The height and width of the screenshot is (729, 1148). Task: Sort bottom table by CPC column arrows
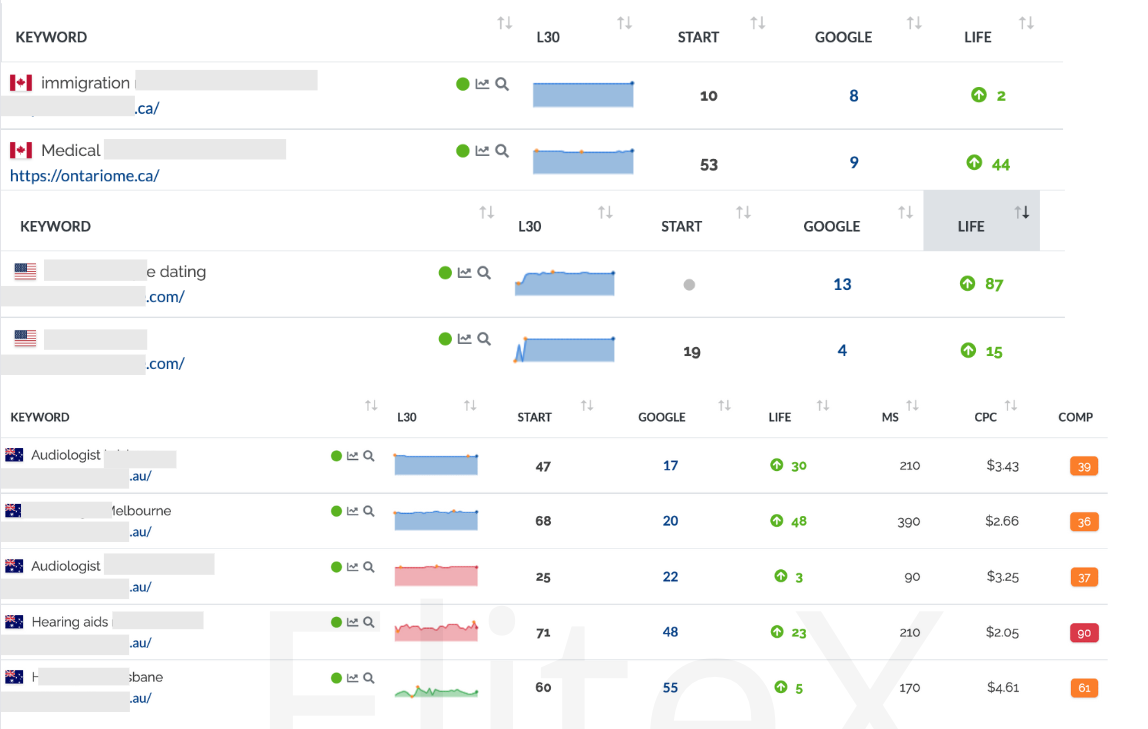[1011, 405]
